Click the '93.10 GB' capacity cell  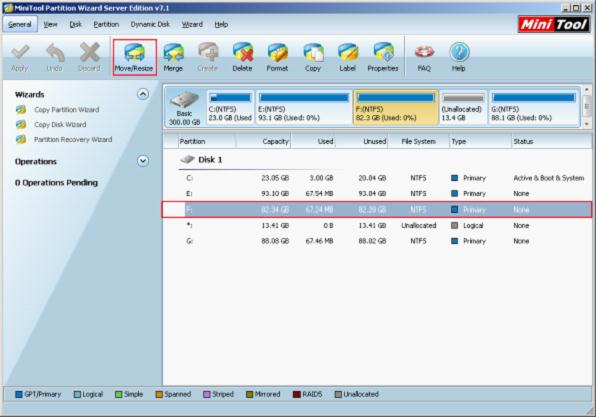pos(275,193)
